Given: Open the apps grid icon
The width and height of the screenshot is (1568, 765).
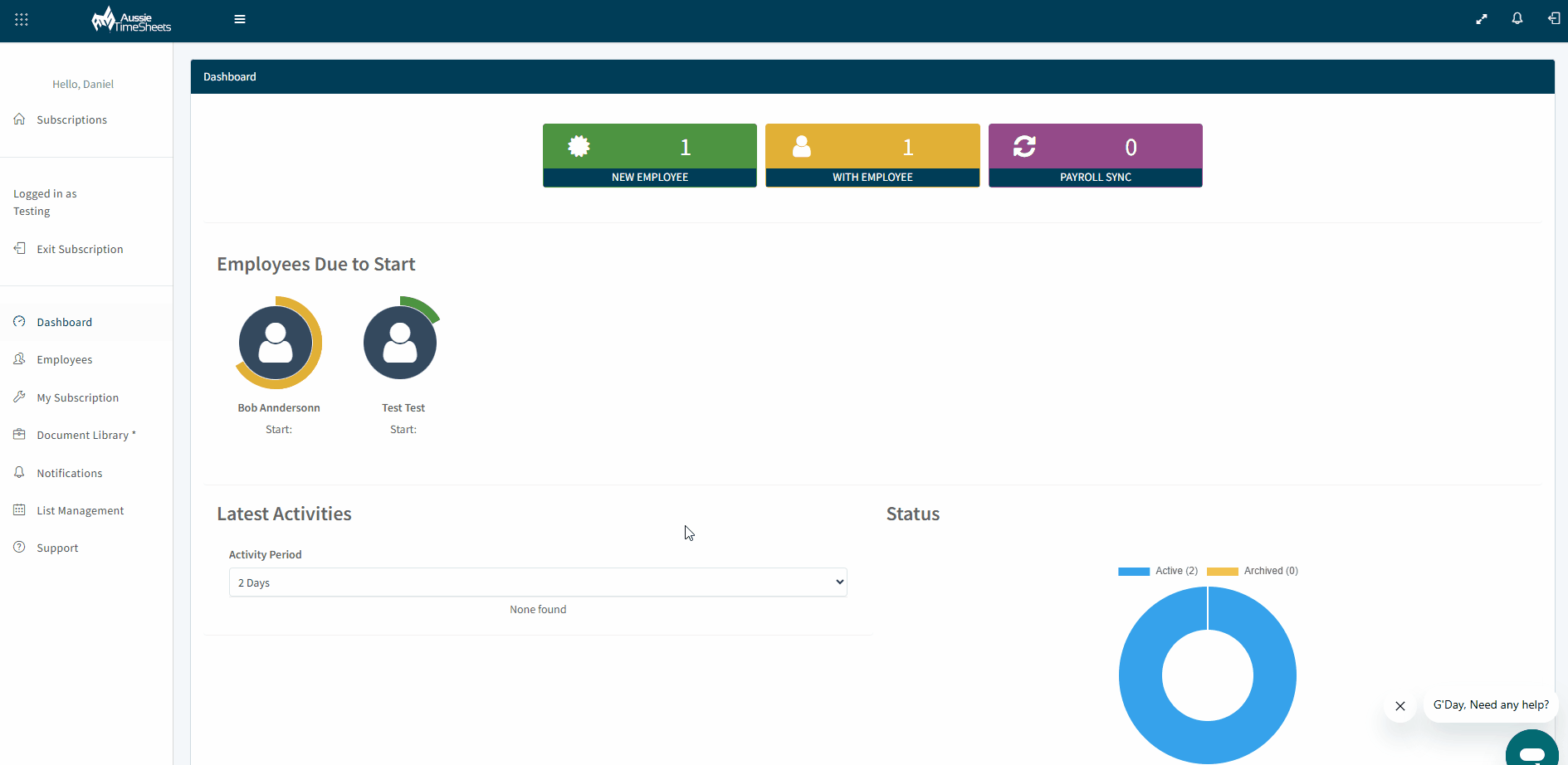Looking at the screenshot, I should pyautogui.click(x=22, y=19).
